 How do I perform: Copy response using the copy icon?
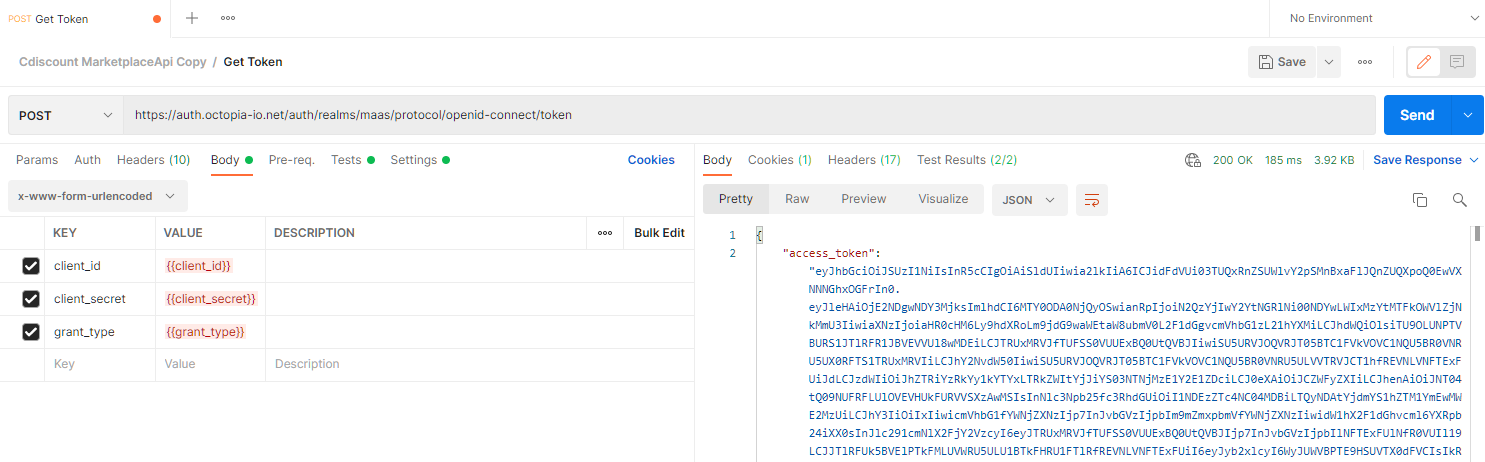click(x=1419, y=200)
